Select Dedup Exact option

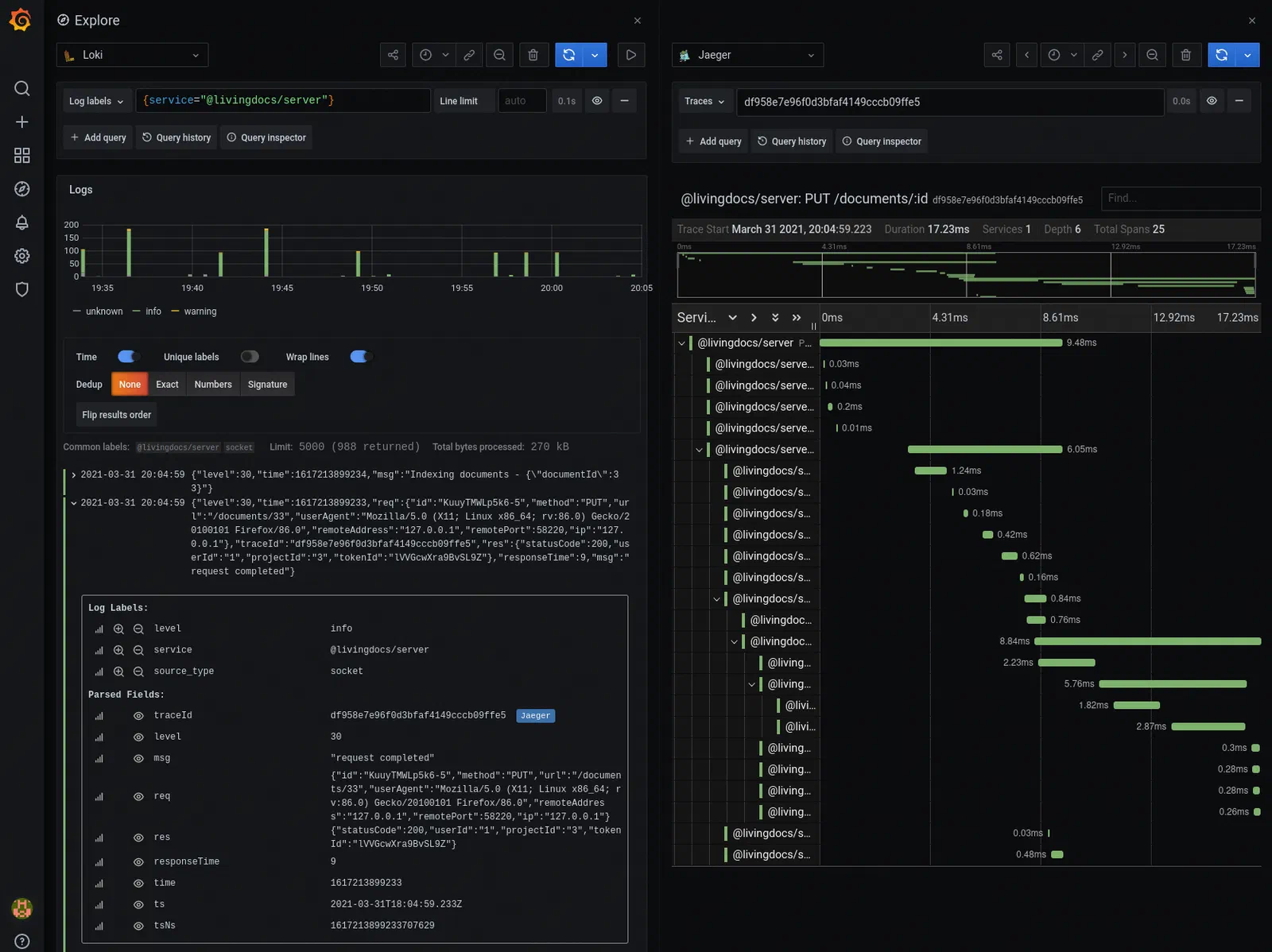pos(167,385)
